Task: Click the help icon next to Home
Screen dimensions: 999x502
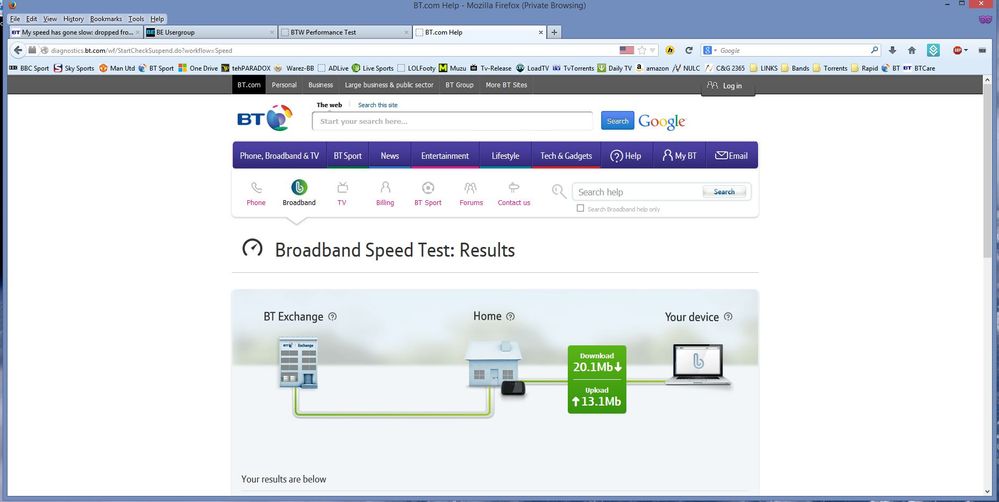Action: (x=510, y=317)
